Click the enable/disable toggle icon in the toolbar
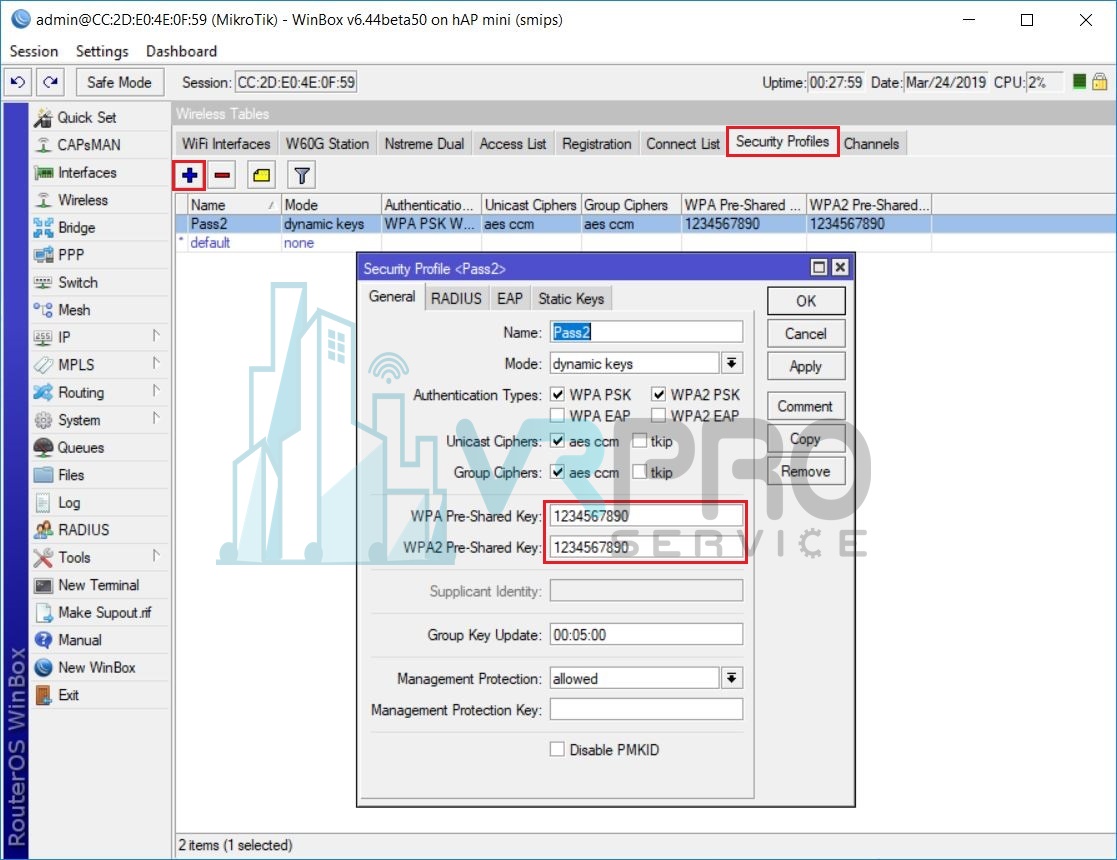Viewport: 1117px width, 860px height. (x=261, y=175)
